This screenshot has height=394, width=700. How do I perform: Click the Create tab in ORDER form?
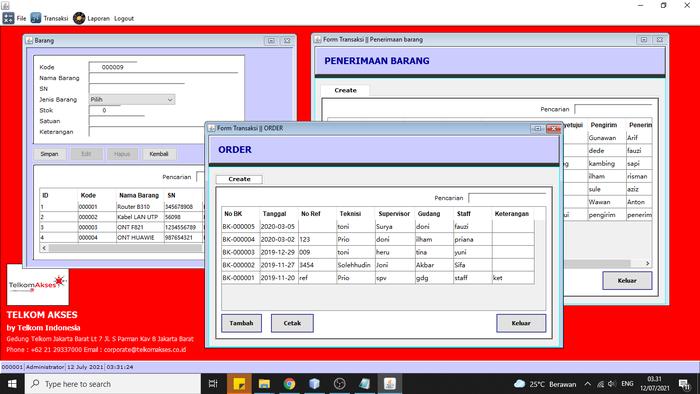point(239,179)
